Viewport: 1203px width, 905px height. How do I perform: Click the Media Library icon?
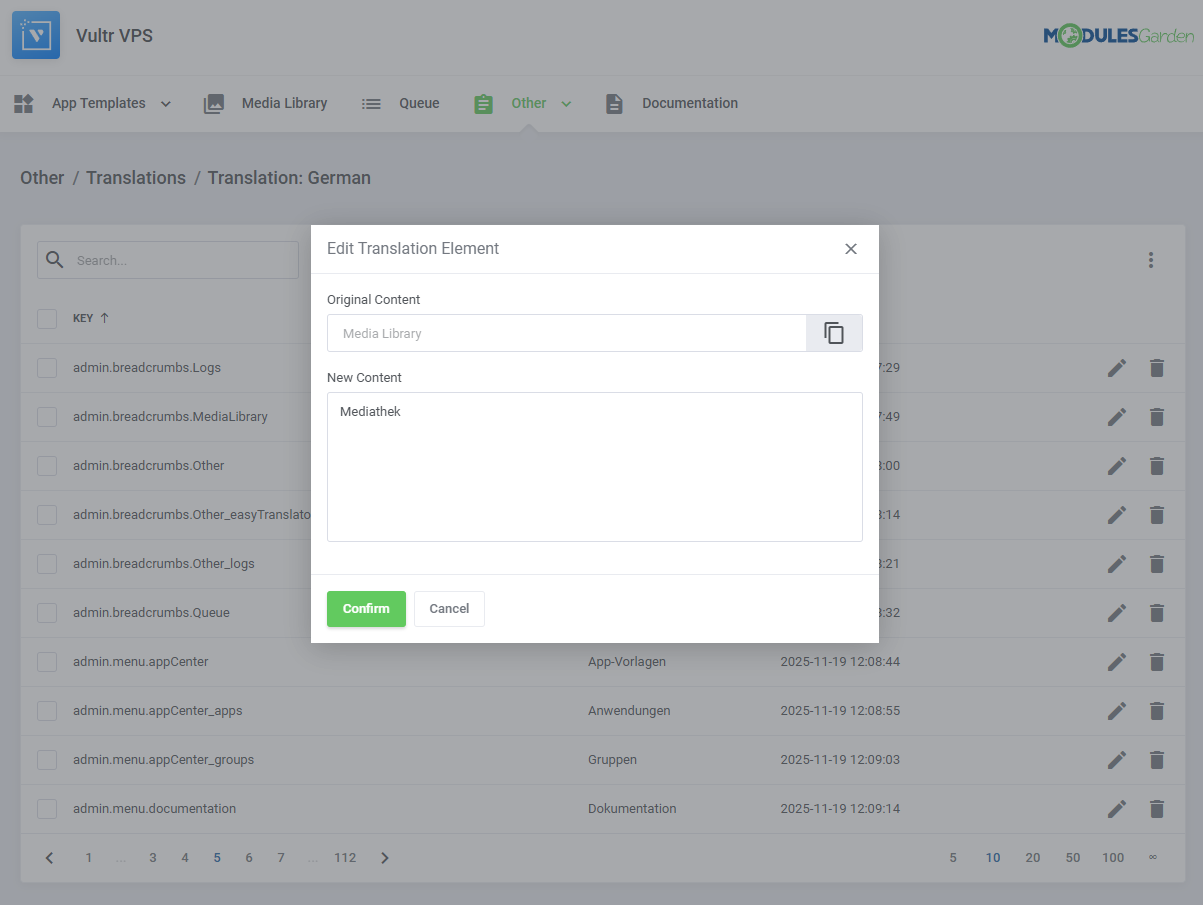coord(213,102)
